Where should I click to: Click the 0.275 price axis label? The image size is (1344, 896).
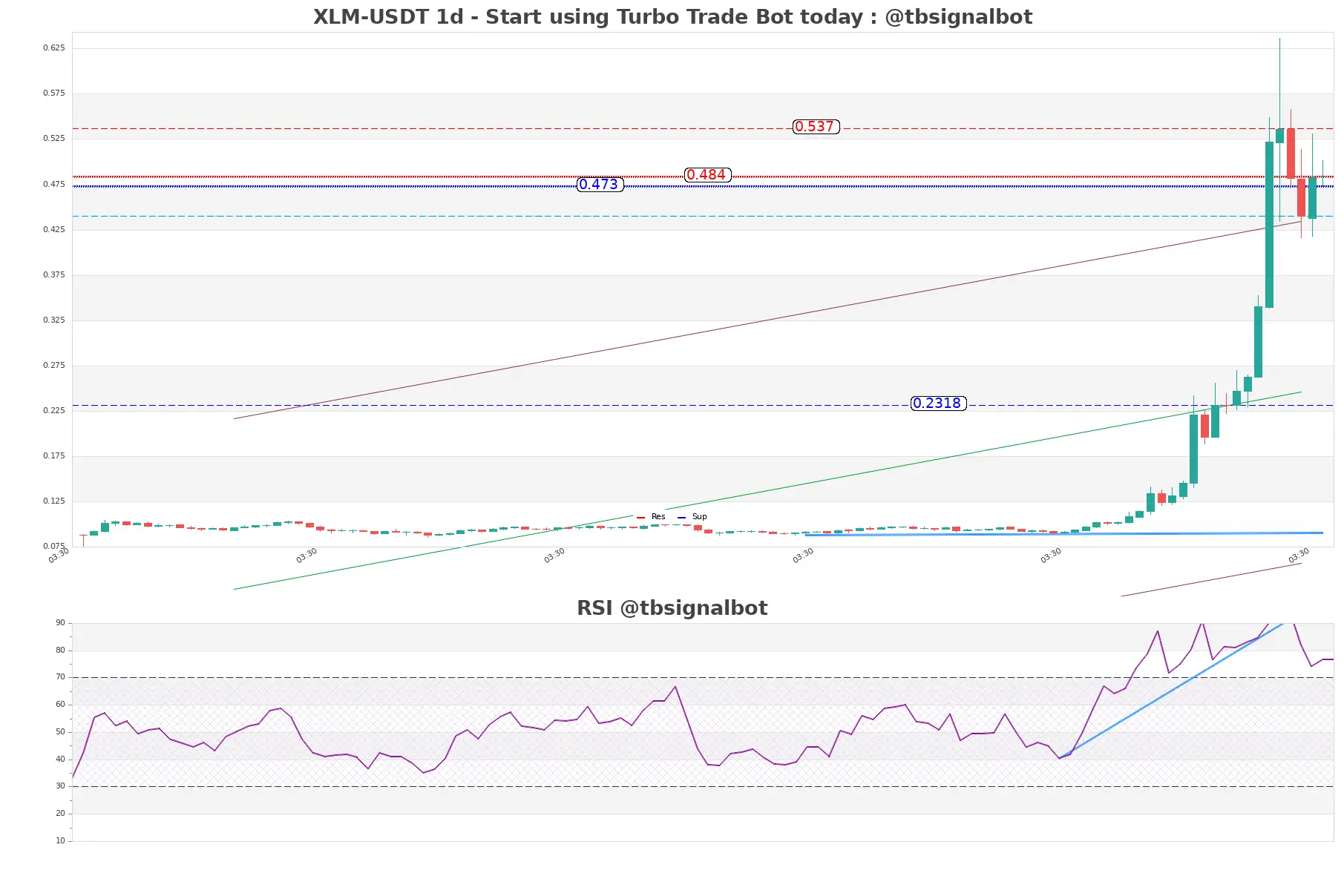(54, 366)
